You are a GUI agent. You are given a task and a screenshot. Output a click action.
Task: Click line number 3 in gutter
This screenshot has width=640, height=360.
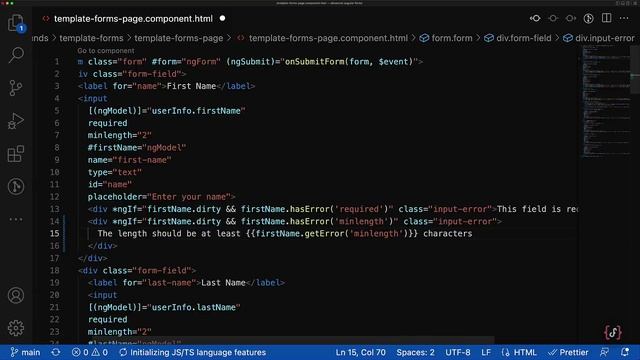pos(57,86)
